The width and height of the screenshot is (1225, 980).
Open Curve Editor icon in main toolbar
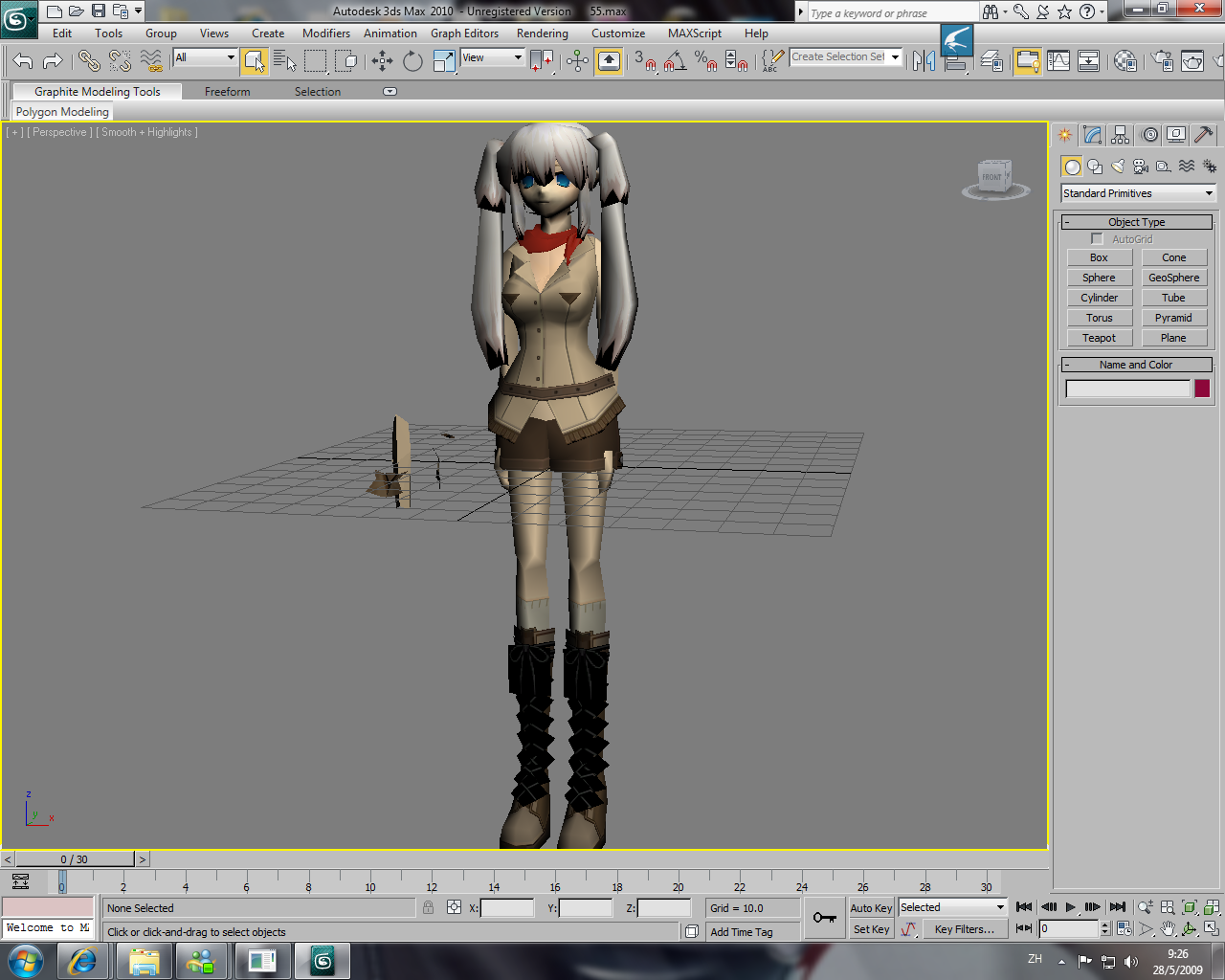pyautogui.click(x=1058, y=61)
